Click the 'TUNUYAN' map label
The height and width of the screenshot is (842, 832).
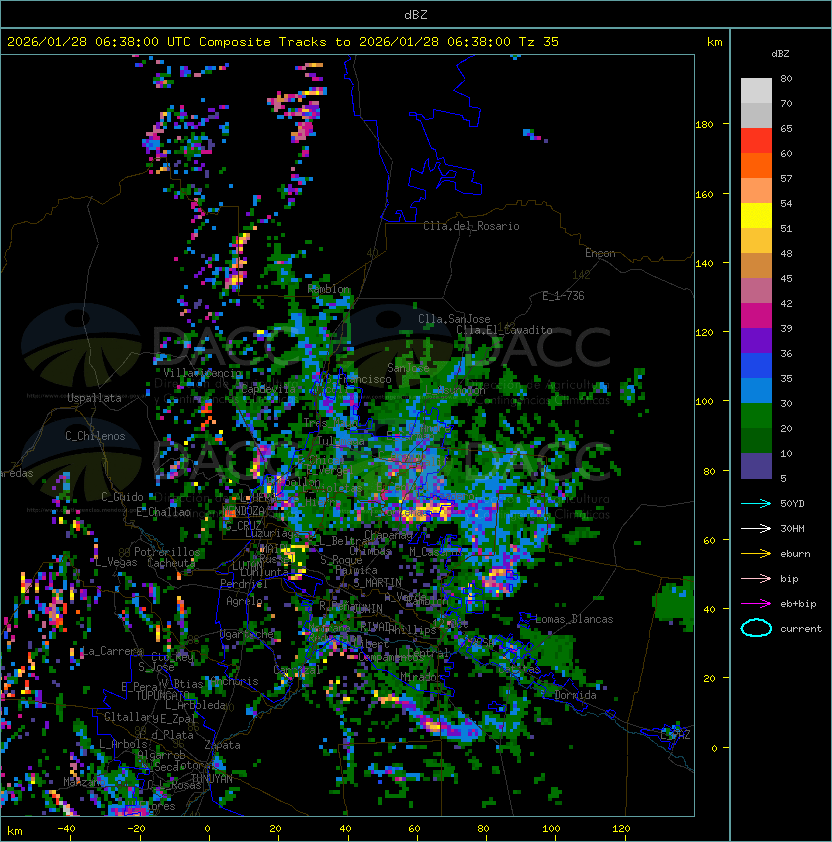click(x=212, y=779)
